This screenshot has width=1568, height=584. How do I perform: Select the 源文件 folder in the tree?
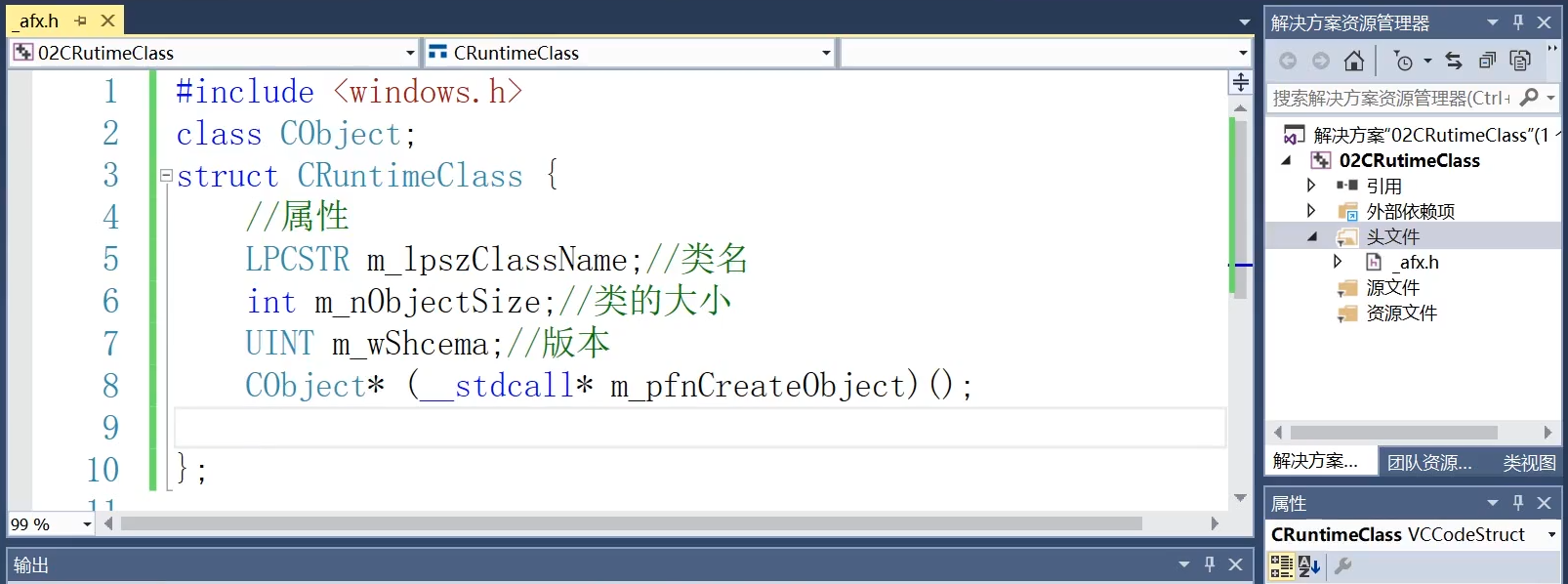(1392, 287)
